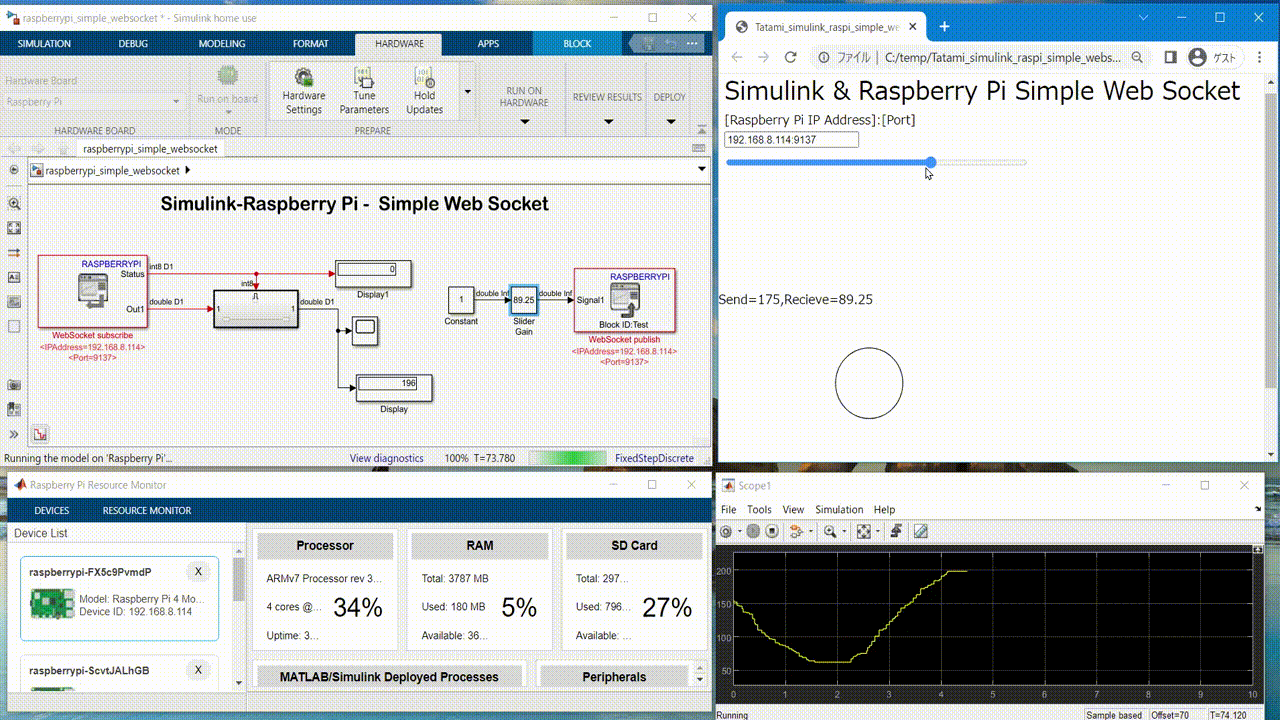Click the Scope zoom magnifier
Viewport: 1280px width, 720px height.
coord(829,531)
